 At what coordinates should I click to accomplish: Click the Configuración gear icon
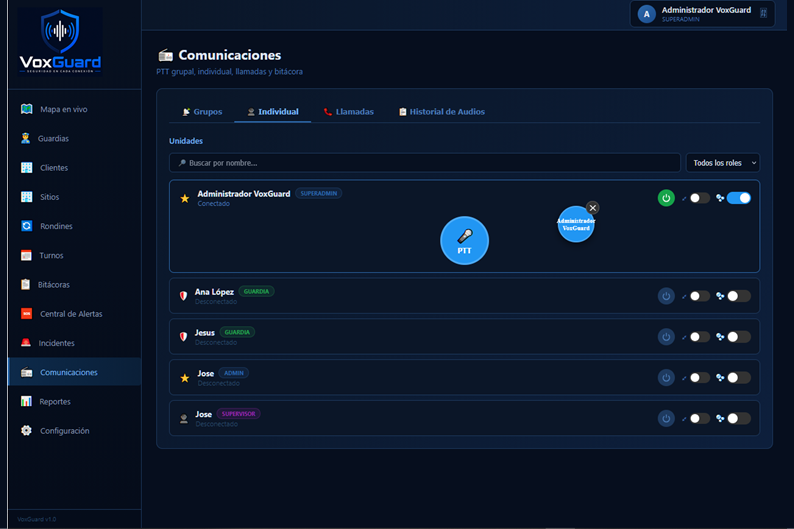coord(26,431)
